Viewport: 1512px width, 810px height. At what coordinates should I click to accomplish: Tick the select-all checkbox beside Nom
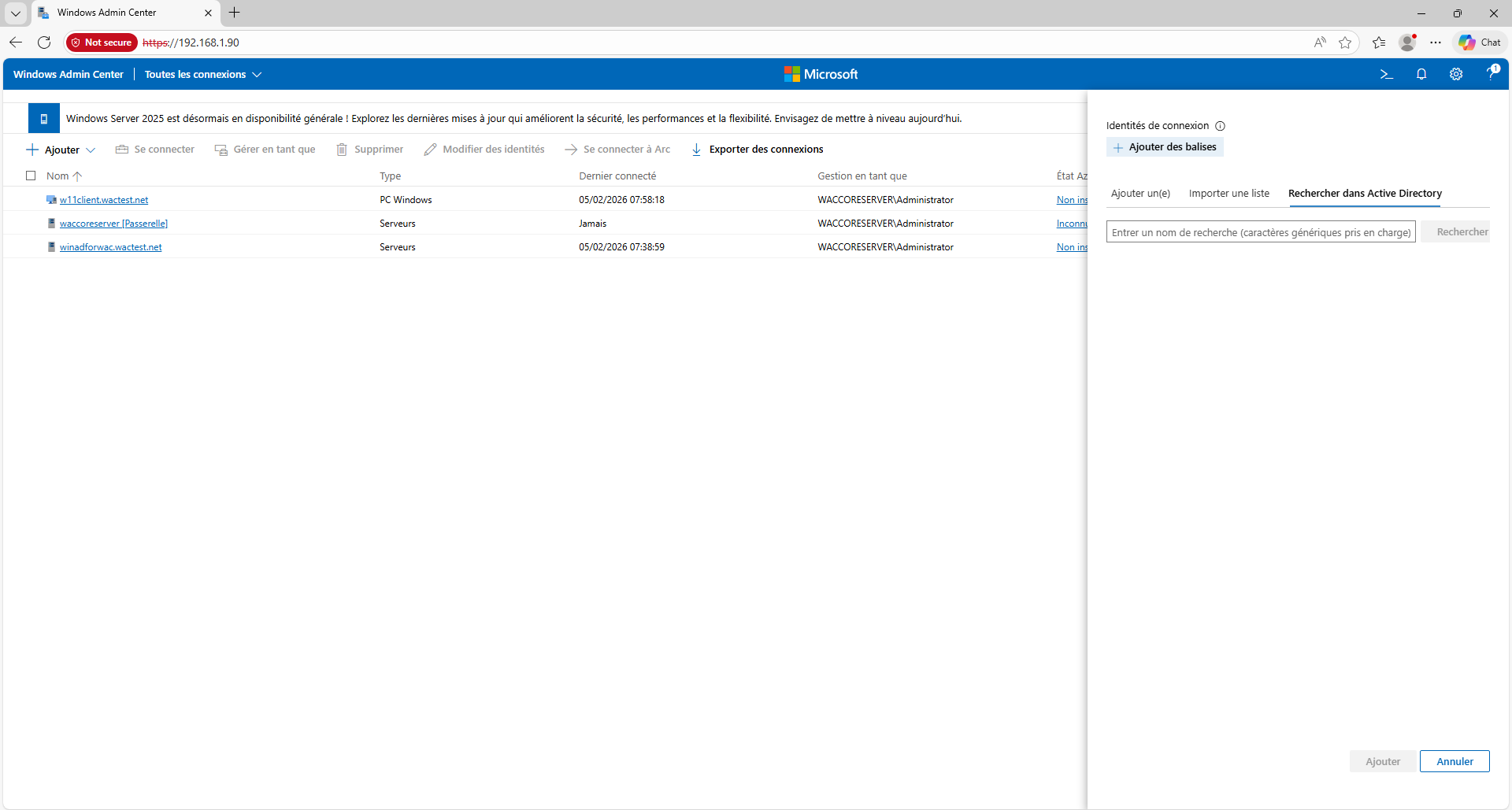coord(31,176)
